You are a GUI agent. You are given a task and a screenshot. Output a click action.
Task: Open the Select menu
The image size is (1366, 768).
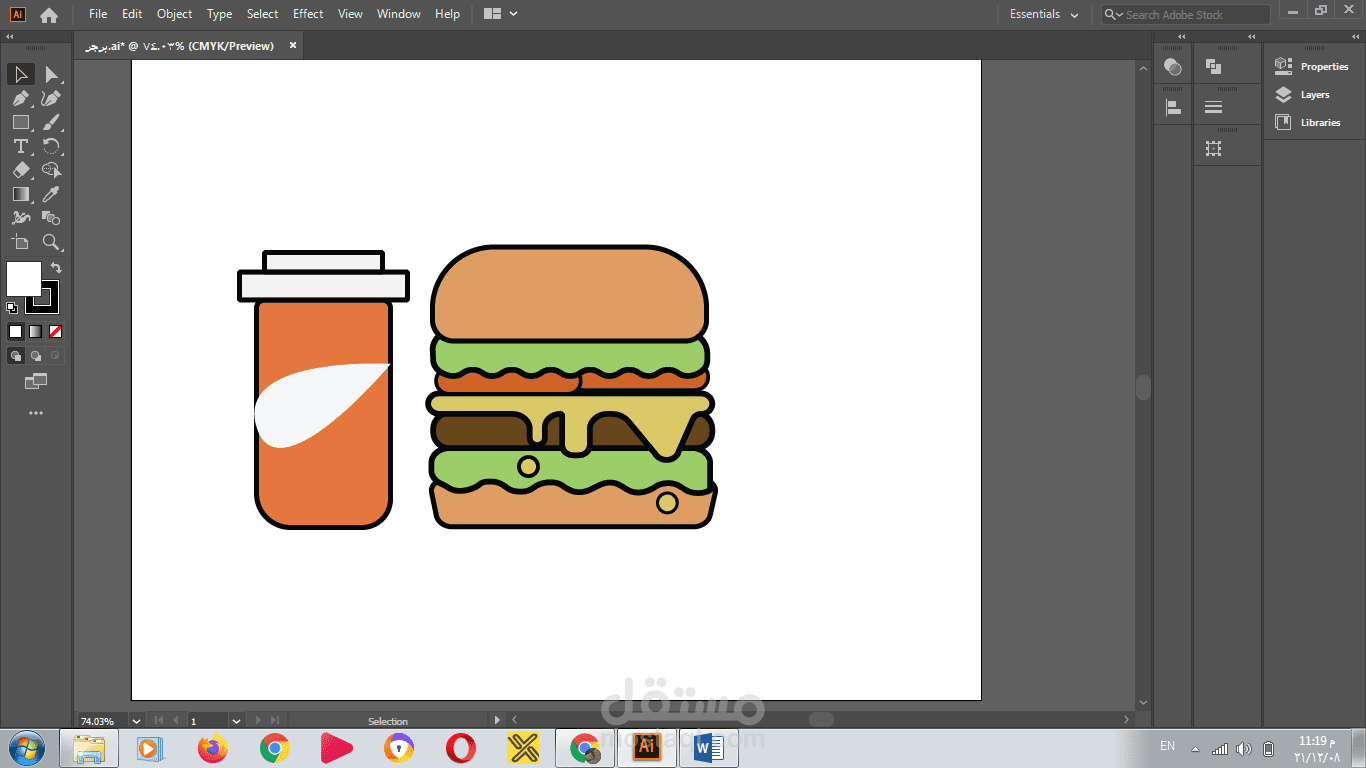point(262,14)
